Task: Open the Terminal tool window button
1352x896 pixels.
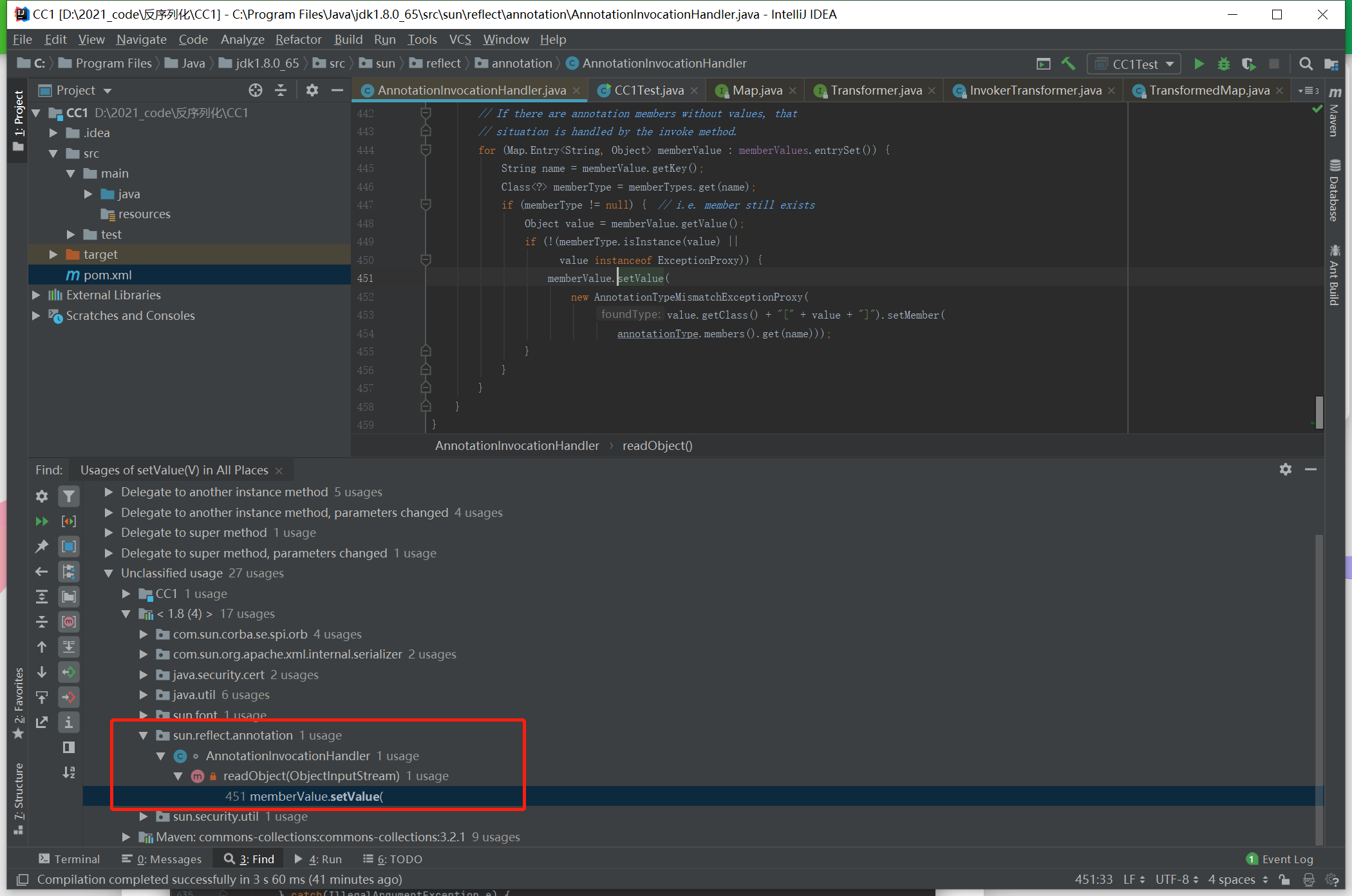Action: tap(70, 859)
